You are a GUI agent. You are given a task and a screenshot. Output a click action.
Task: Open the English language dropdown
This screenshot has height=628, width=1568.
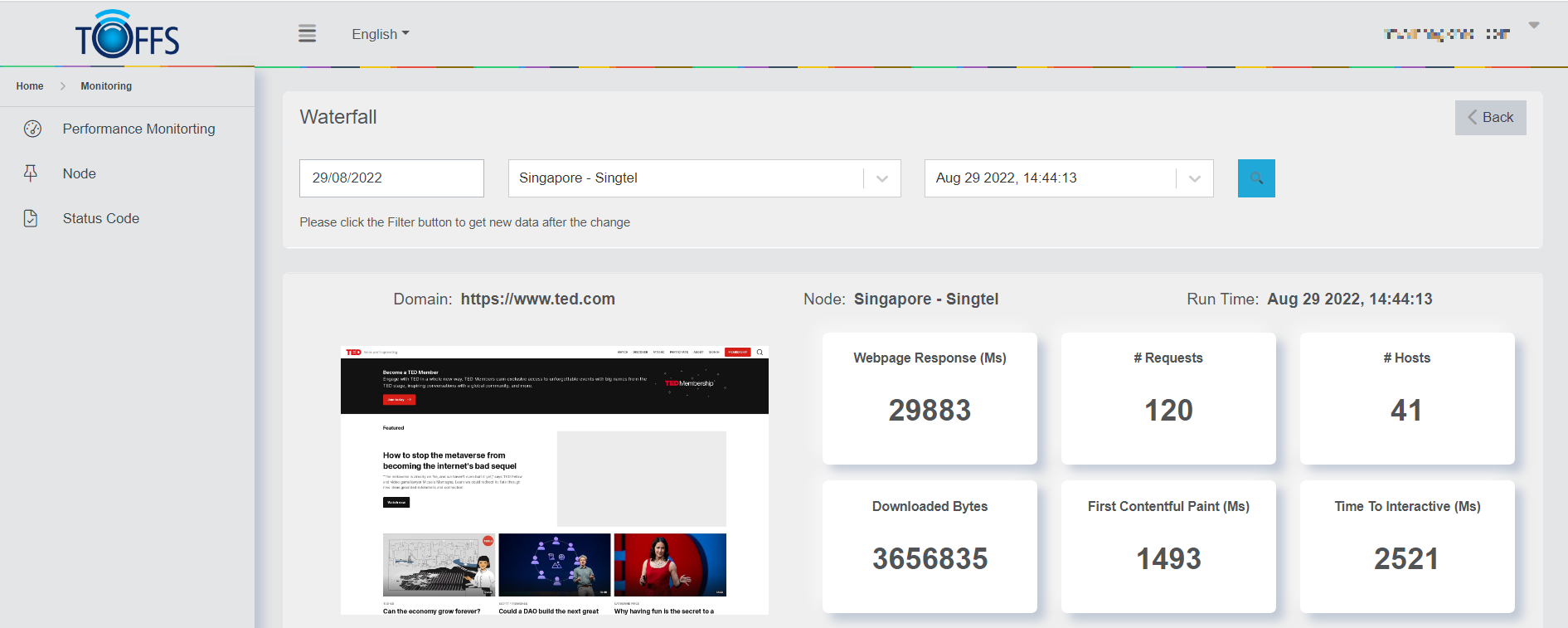pyautogui.click(x=380, y=34)
